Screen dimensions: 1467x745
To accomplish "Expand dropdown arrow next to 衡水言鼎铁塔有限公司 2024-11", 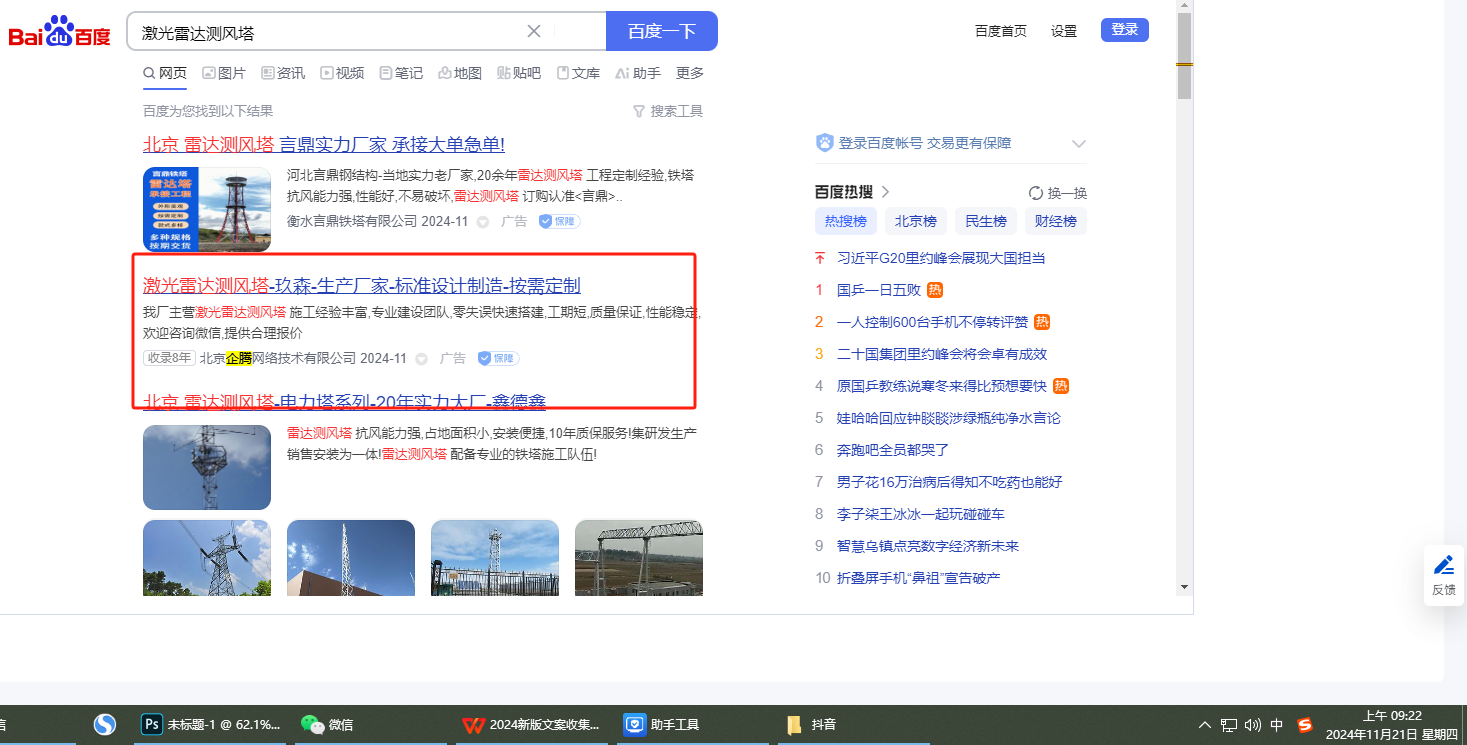I will (x=483, y=222).
